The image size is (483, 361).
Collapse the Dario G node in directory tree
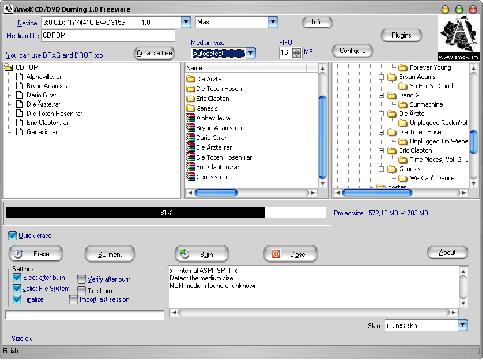point(382,95)
